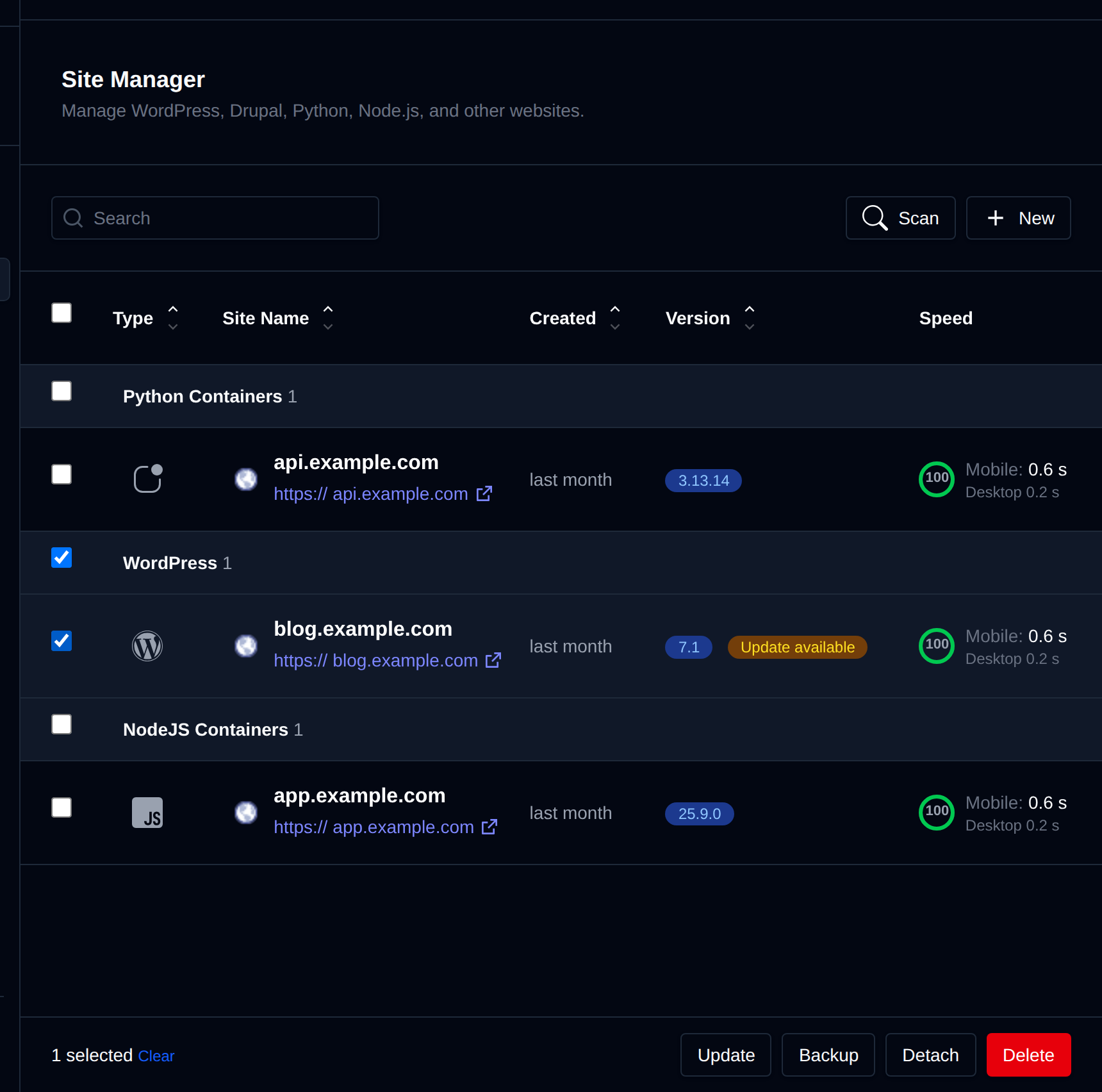1102x1092 pixels.
Task: Click the Update button in bottom bar
Action: point(726,1055)
